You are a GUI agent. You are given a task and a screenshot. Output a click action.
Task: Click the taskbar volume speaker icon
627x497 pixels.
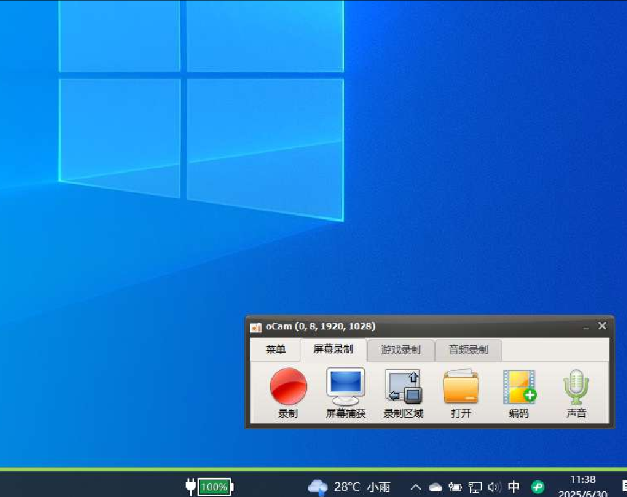[493, 487]
